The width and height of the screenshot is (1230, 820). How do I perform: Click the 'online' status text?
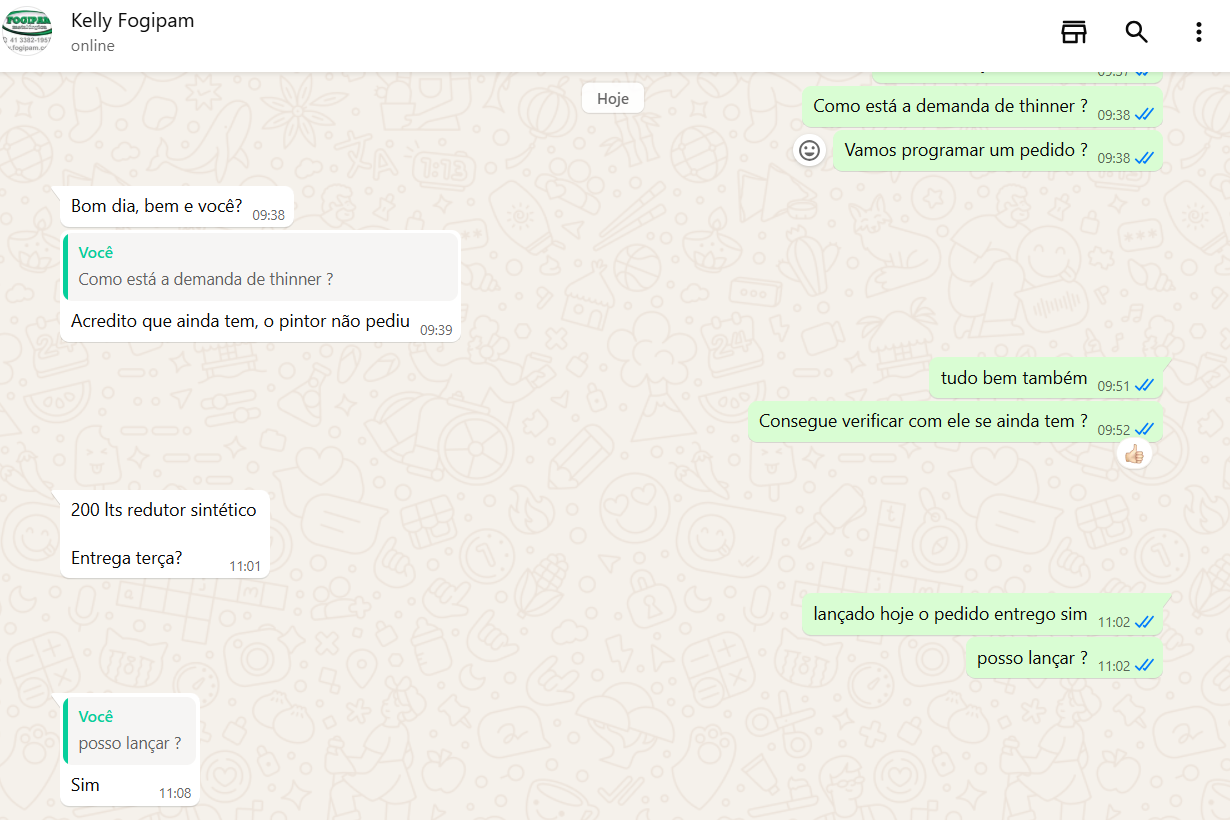click(x=93, y=46)
